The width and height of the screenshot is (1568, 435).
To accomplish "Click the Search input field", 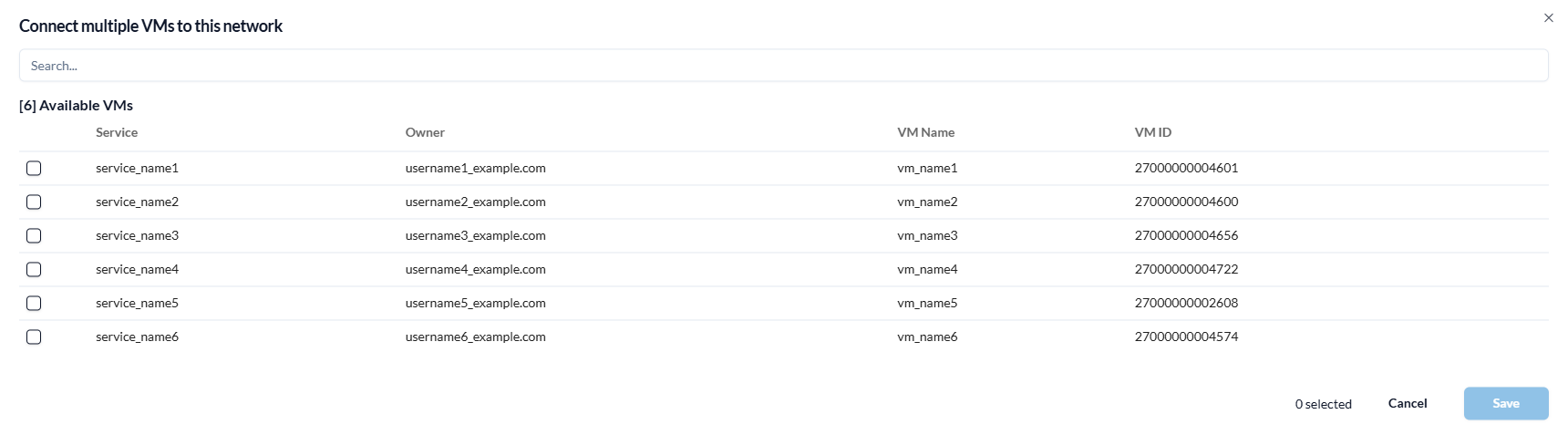I will (783, 66).
